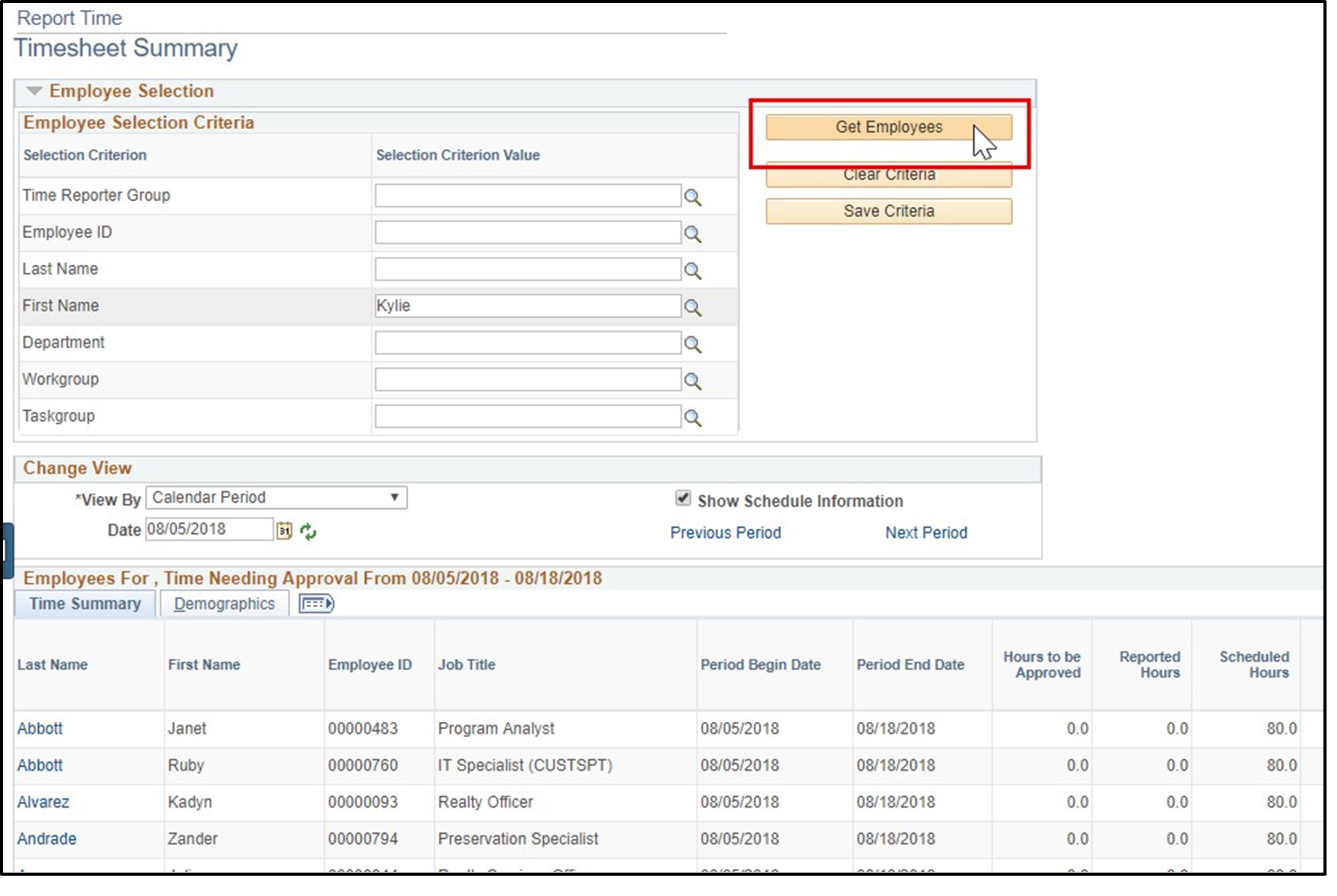Click the refresh icon beside the Date field
This screenshot has height=896, width=1337.
pyautogui.click(x=308, y=532)
